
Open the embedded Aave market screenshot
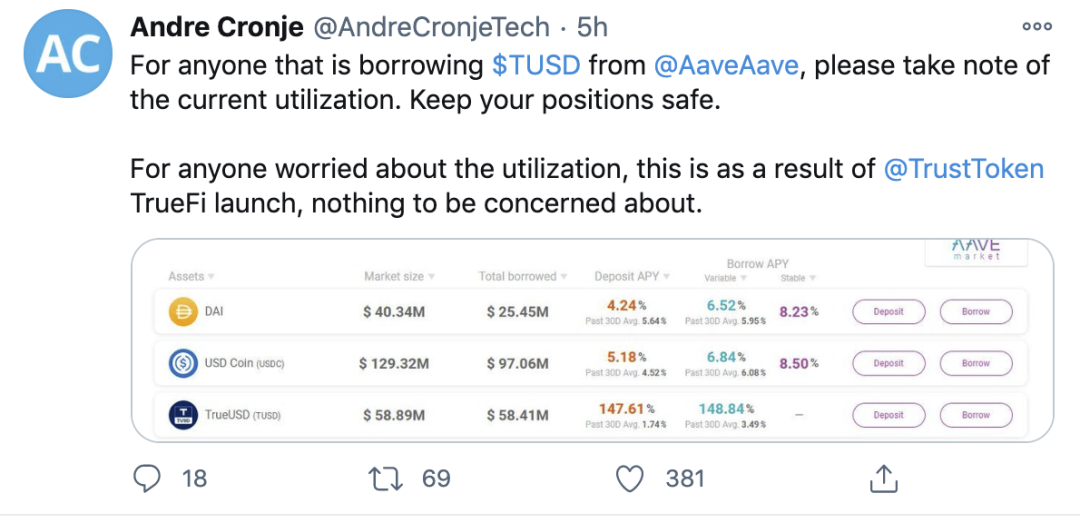click(x=592, y=340)
